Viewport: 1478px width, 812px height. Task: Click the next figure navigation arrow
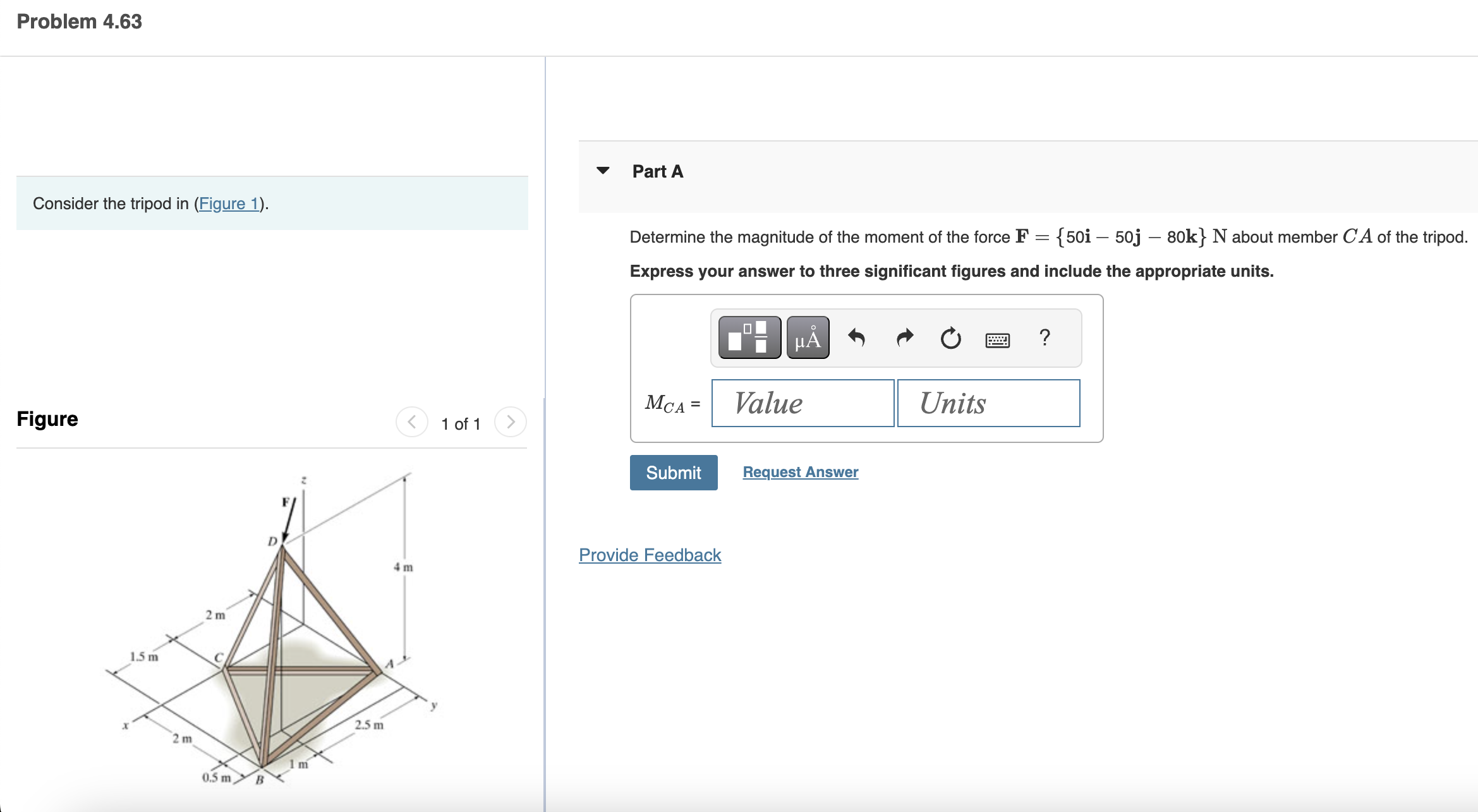coord(510,422)
